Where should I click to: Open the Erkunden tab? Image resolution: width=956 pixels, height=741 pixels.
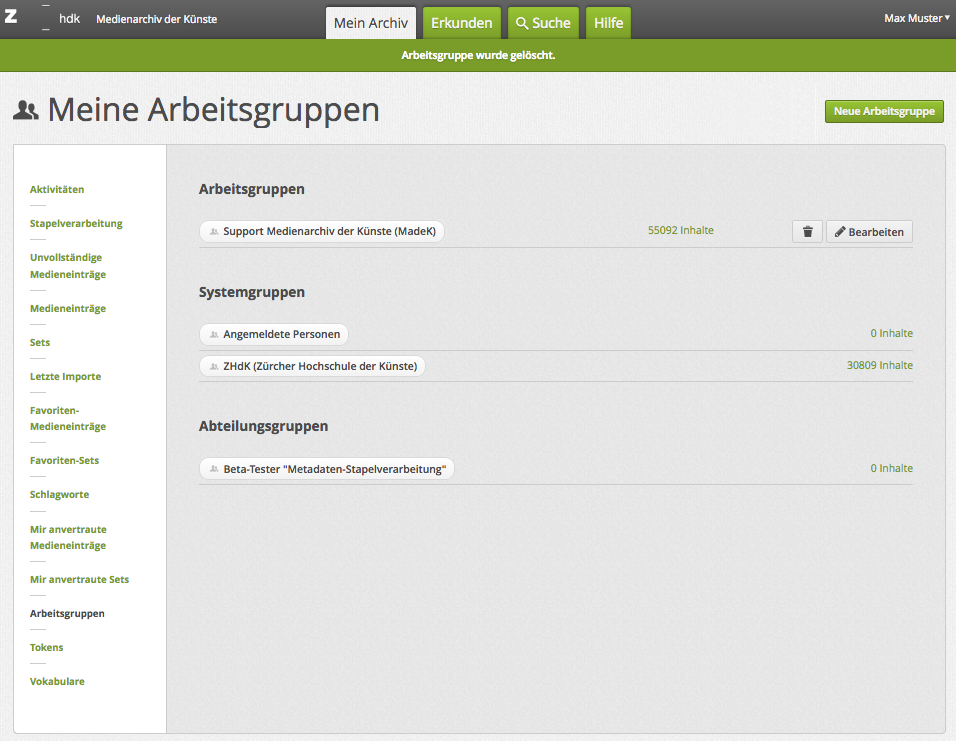[461, 23]
